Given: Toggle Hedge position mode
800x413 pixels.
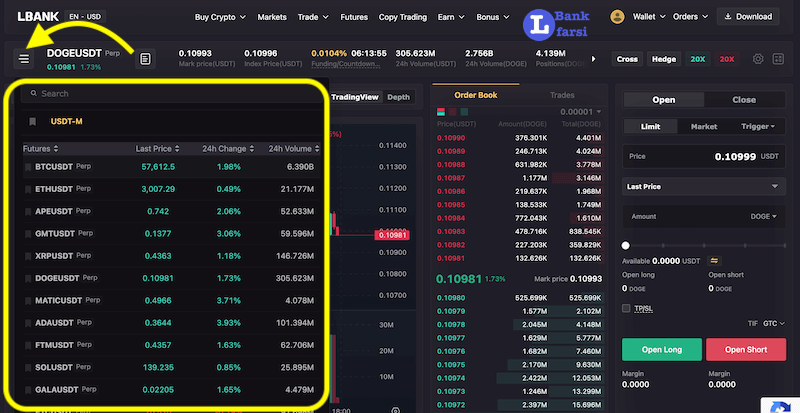Looking at the screenshot, I should [x=663, y=59].
